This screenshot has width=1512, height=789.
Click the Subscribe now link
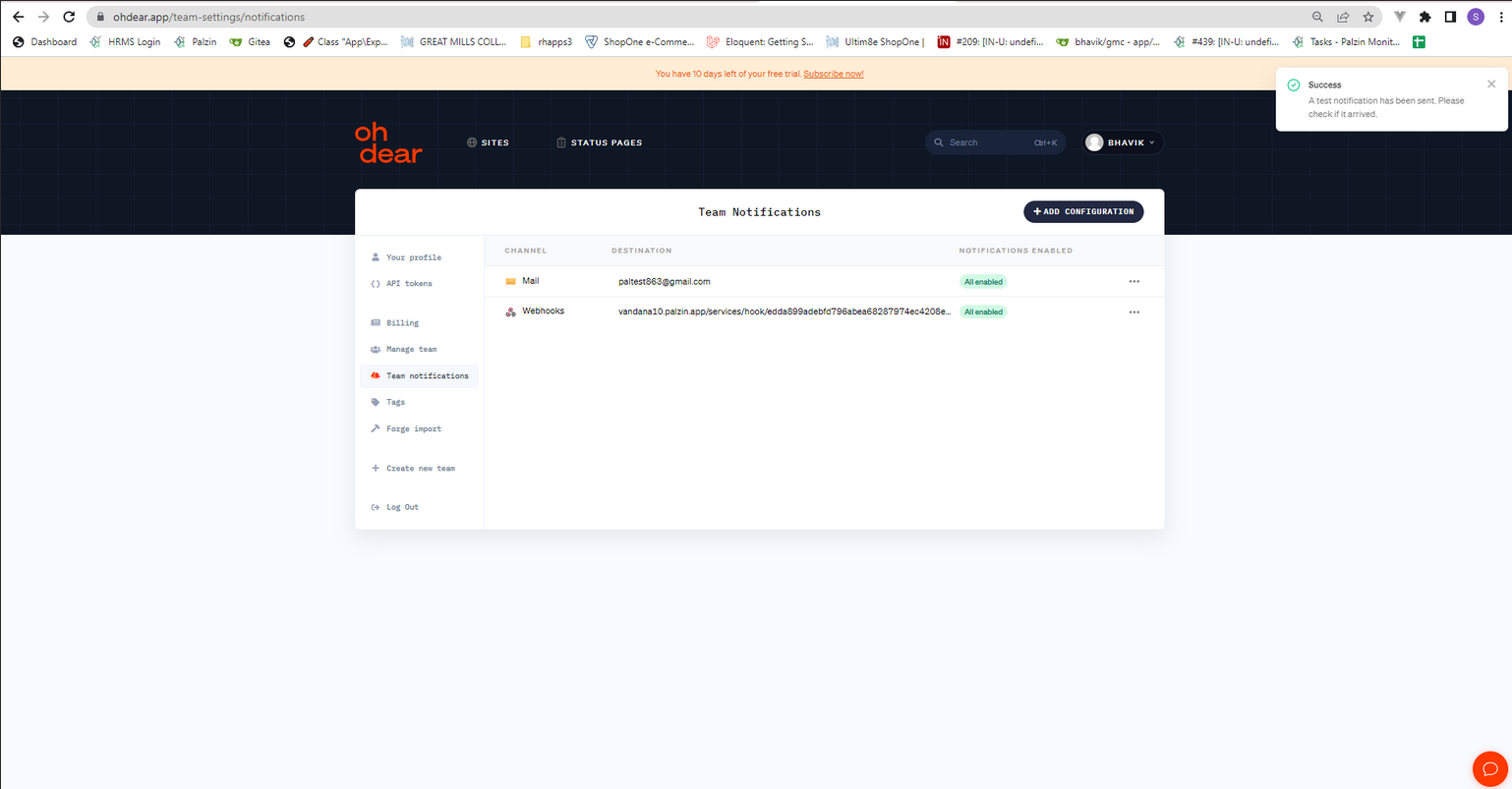[834, 74]
